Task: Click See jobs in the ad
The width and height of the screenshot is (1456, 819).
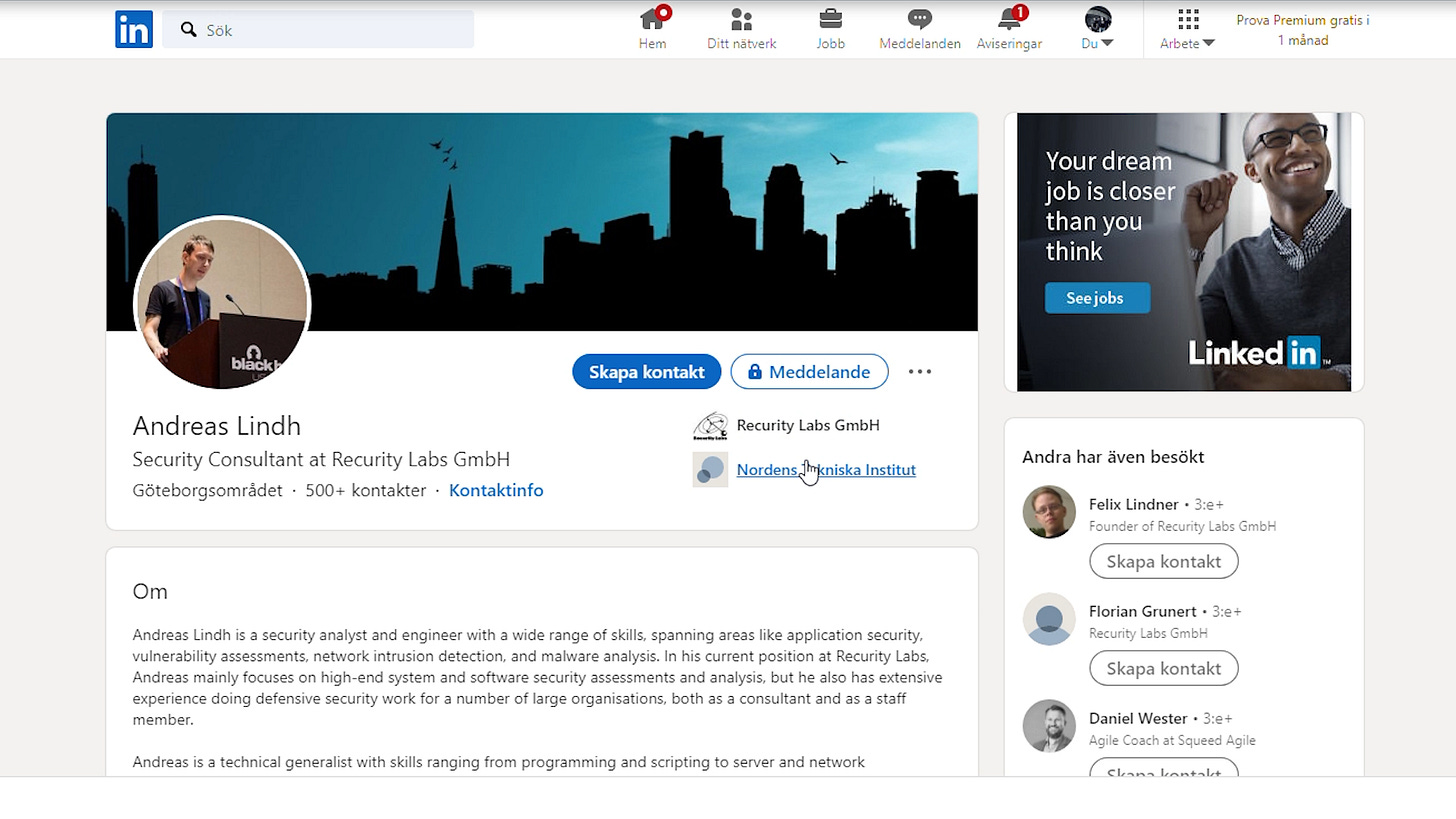Action: tap(1097, 298)
